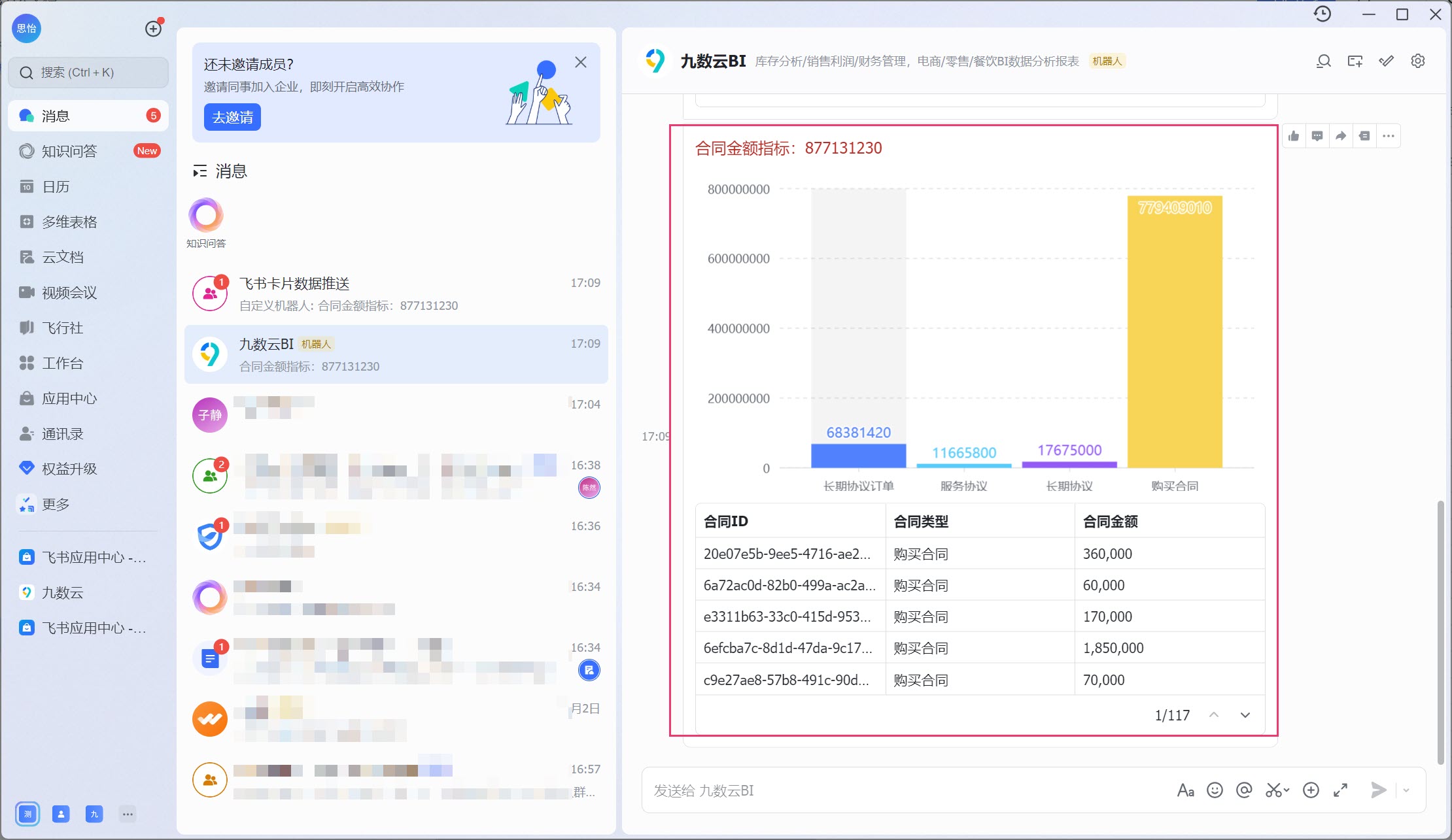Click the user avatar 思怡
Screen dimensions: 1452x840
tap(26, 29)
